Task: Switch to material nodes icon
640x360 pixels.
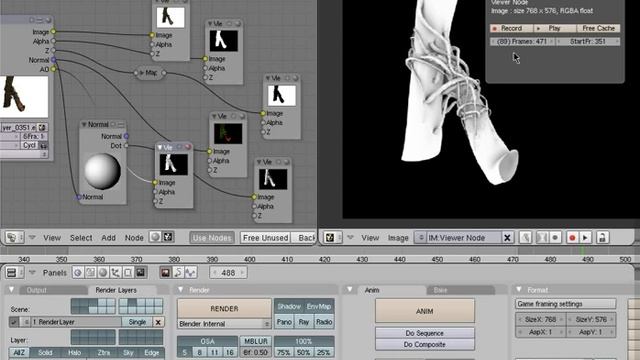Action: point(155,237)
